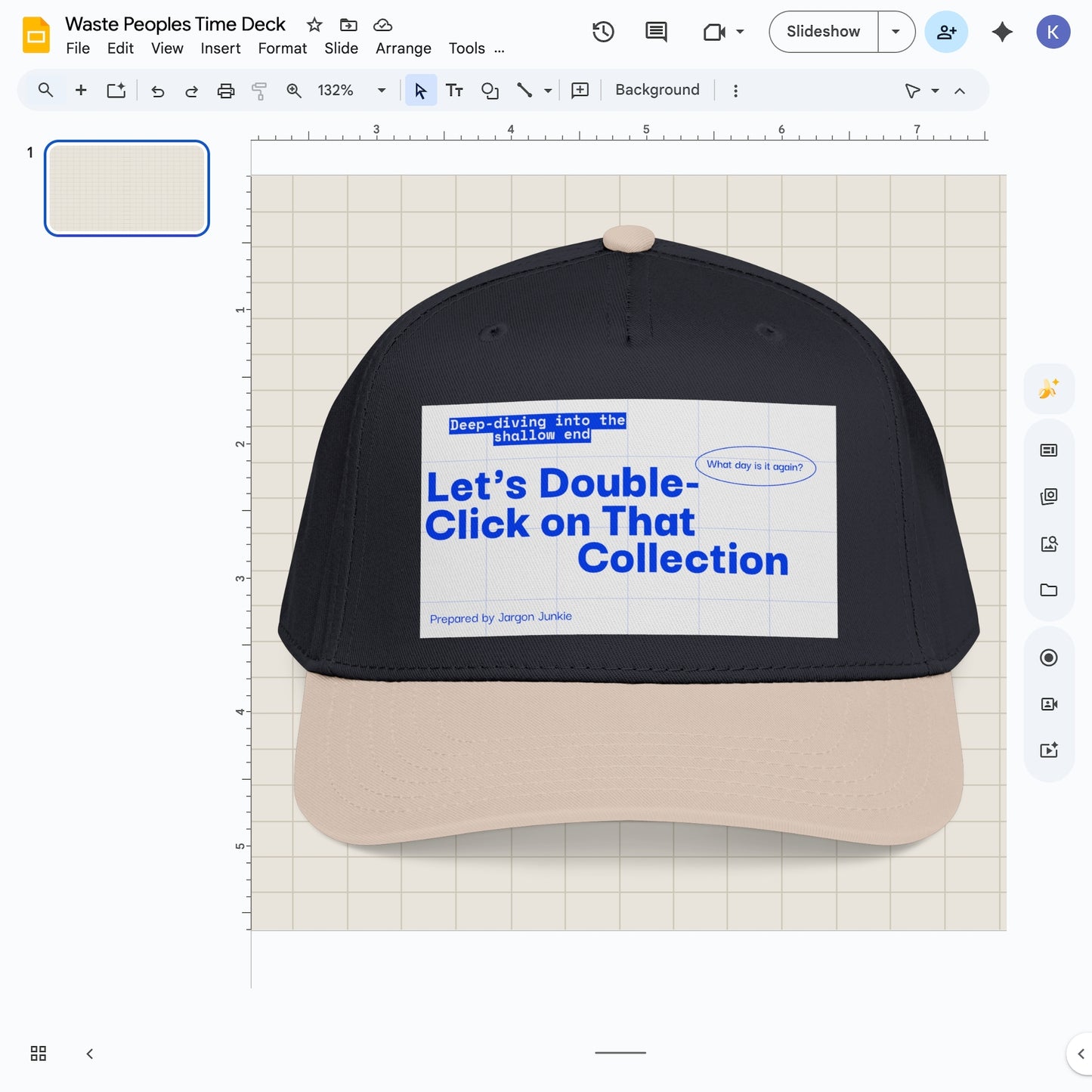Screen dimensions: 1092x1092
Task: Undo the last action
Action: [x=157, y=91]
